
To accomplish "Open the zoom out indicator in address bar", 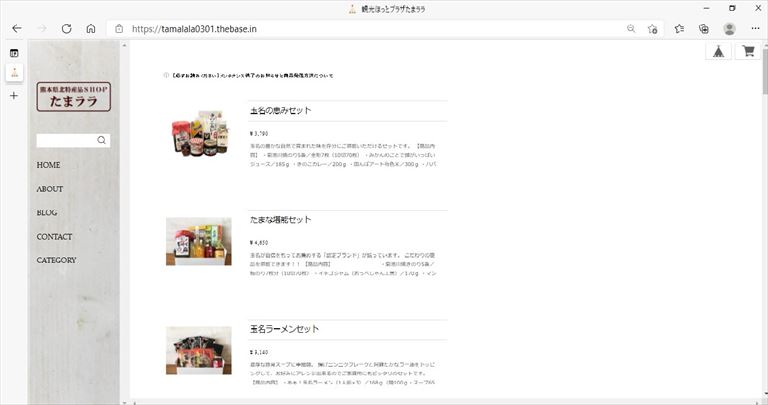I will [x=631, y=28].
